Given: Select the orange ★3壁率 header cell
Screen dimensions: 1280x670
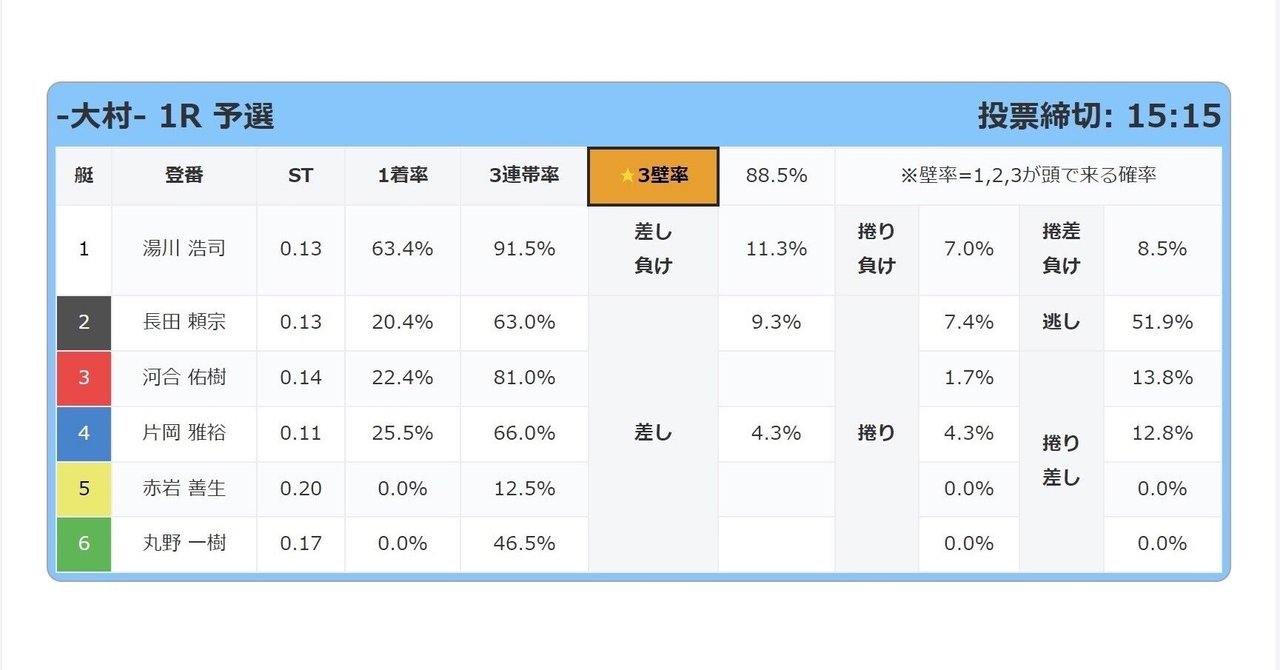Looking at the screenshot, I should coord(653,176).
